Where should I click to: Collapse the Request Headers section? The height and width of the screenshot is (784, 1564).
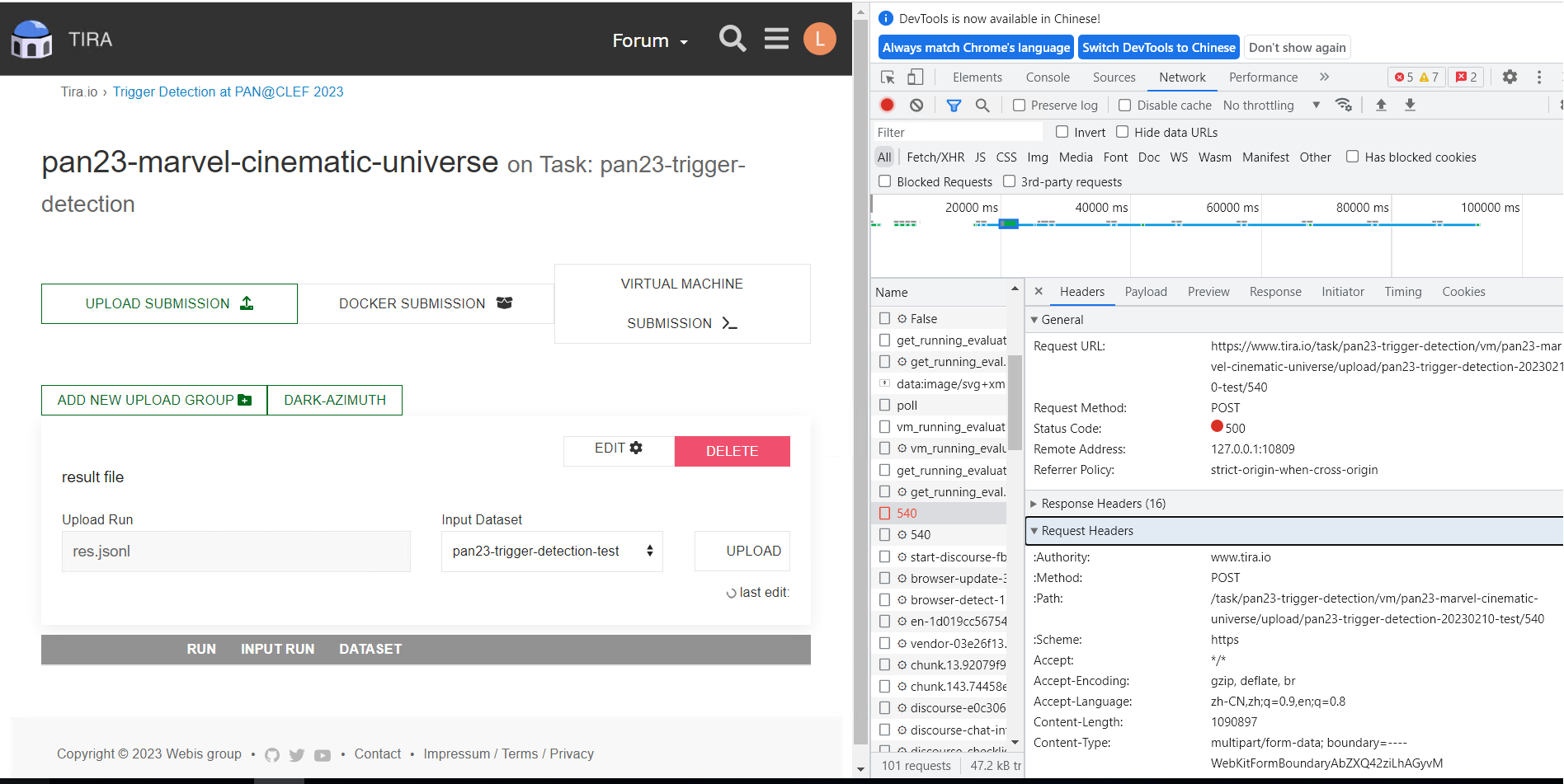[1034, 531]
